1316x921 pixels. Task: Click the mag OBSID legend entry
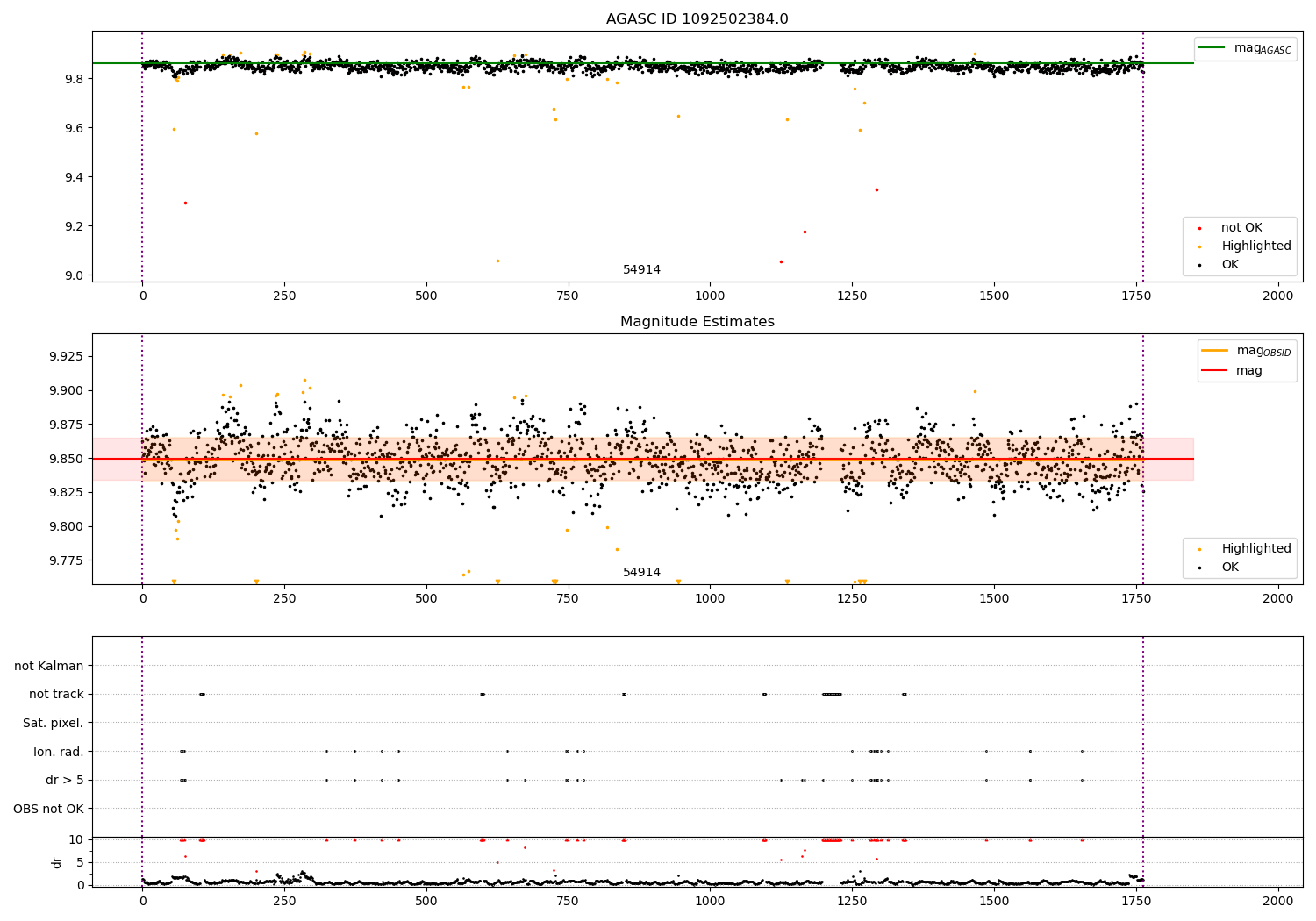point(1247,351)
